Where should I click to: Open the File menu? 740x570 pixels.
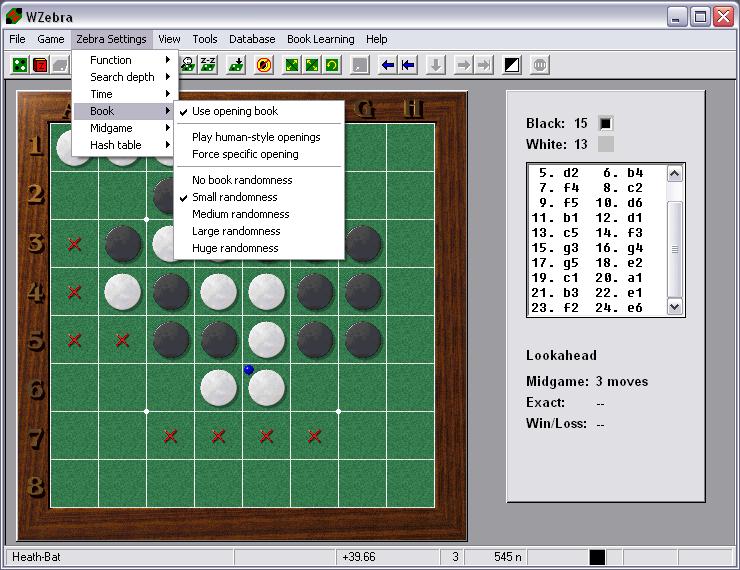click(17, 39)
